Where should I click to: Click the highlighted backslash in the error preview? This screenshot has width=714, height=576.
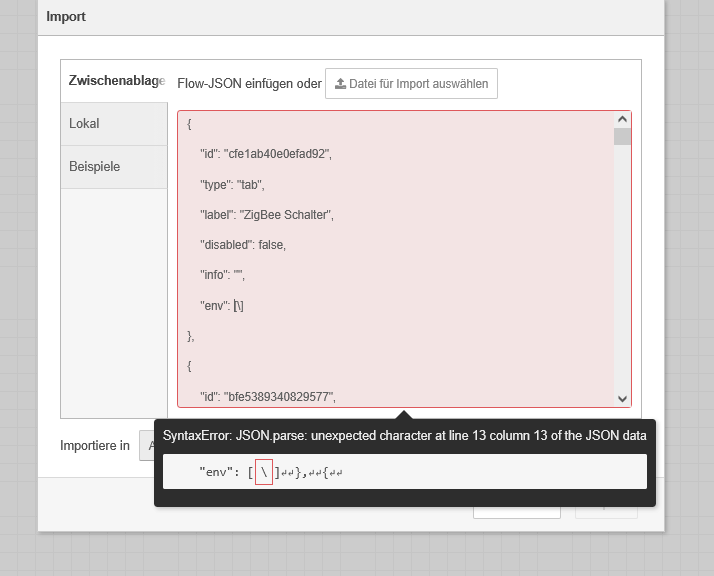click(263, 470)
